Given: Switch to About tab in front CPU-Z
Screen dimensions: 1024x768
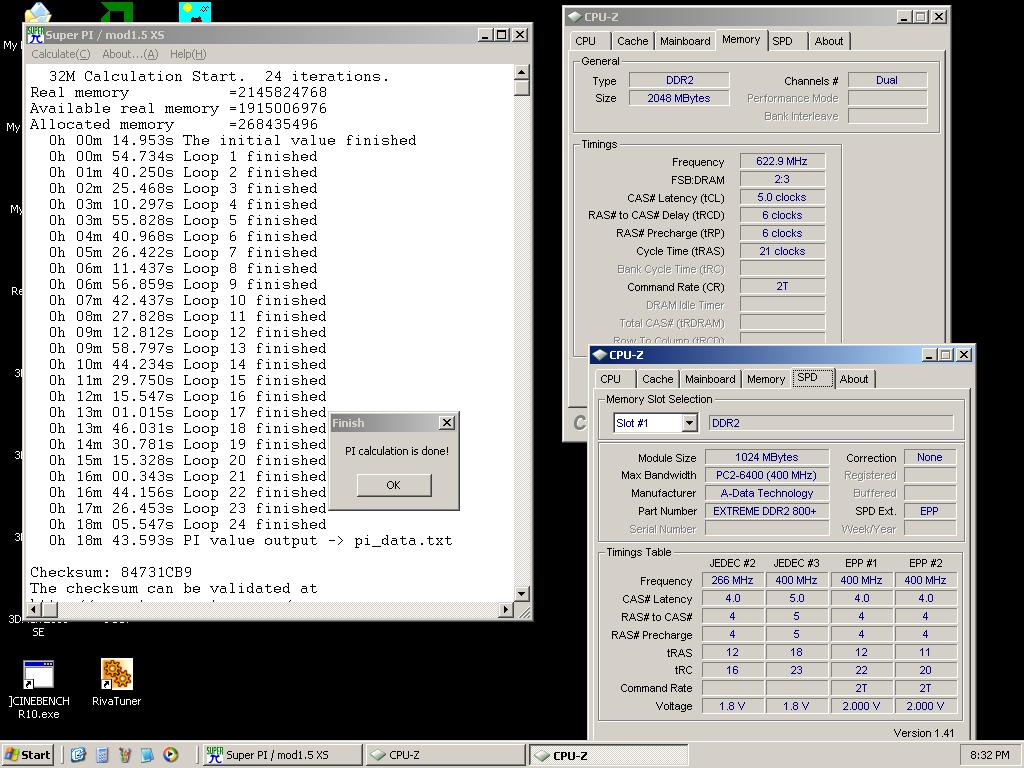Looking at the screenshot, I should pyautogui.click(x=854, y=379).
